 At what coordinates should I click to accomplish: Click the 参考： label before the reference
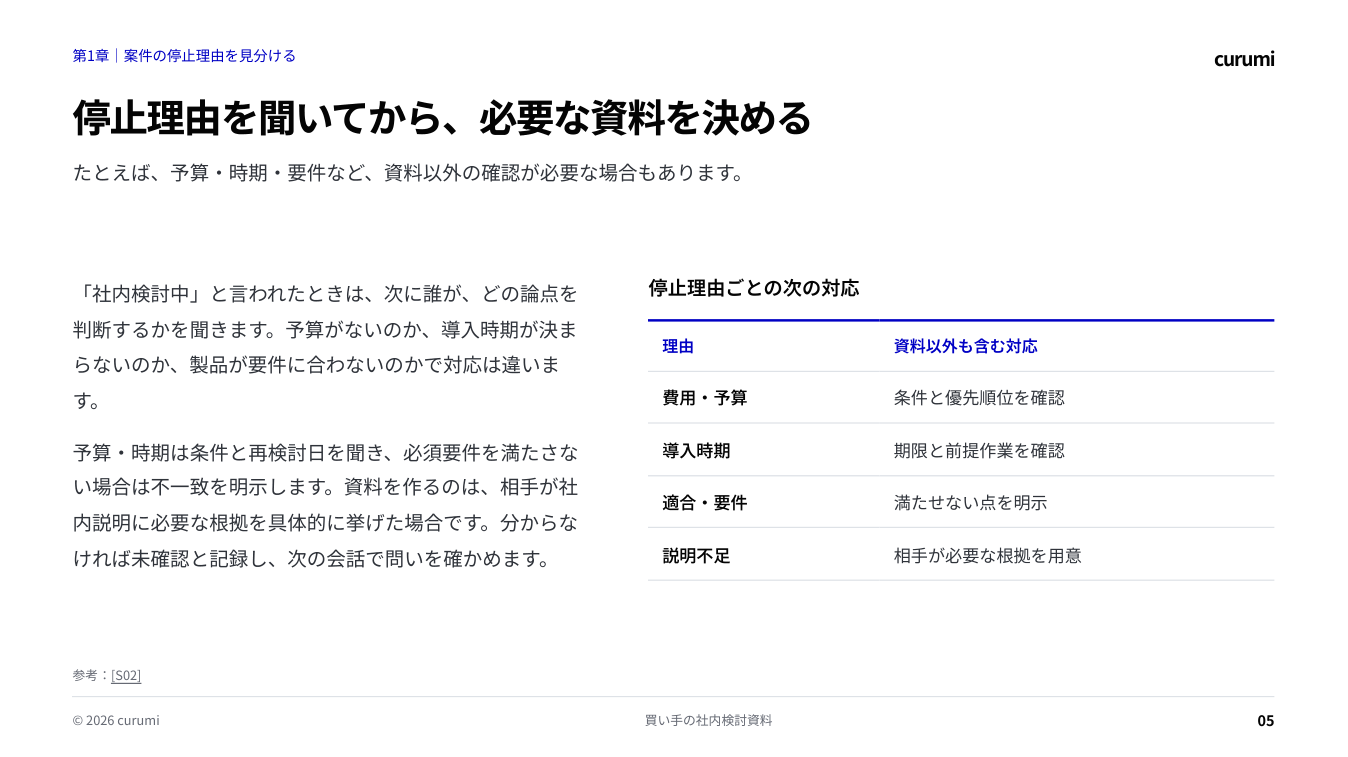(x=91, y=675)
